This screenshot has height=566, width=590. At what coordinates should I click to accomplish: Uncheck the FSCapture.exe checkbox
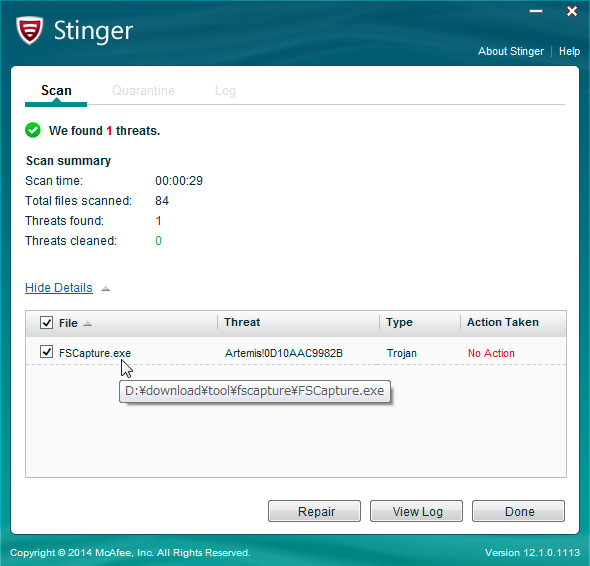click(46, 352)
